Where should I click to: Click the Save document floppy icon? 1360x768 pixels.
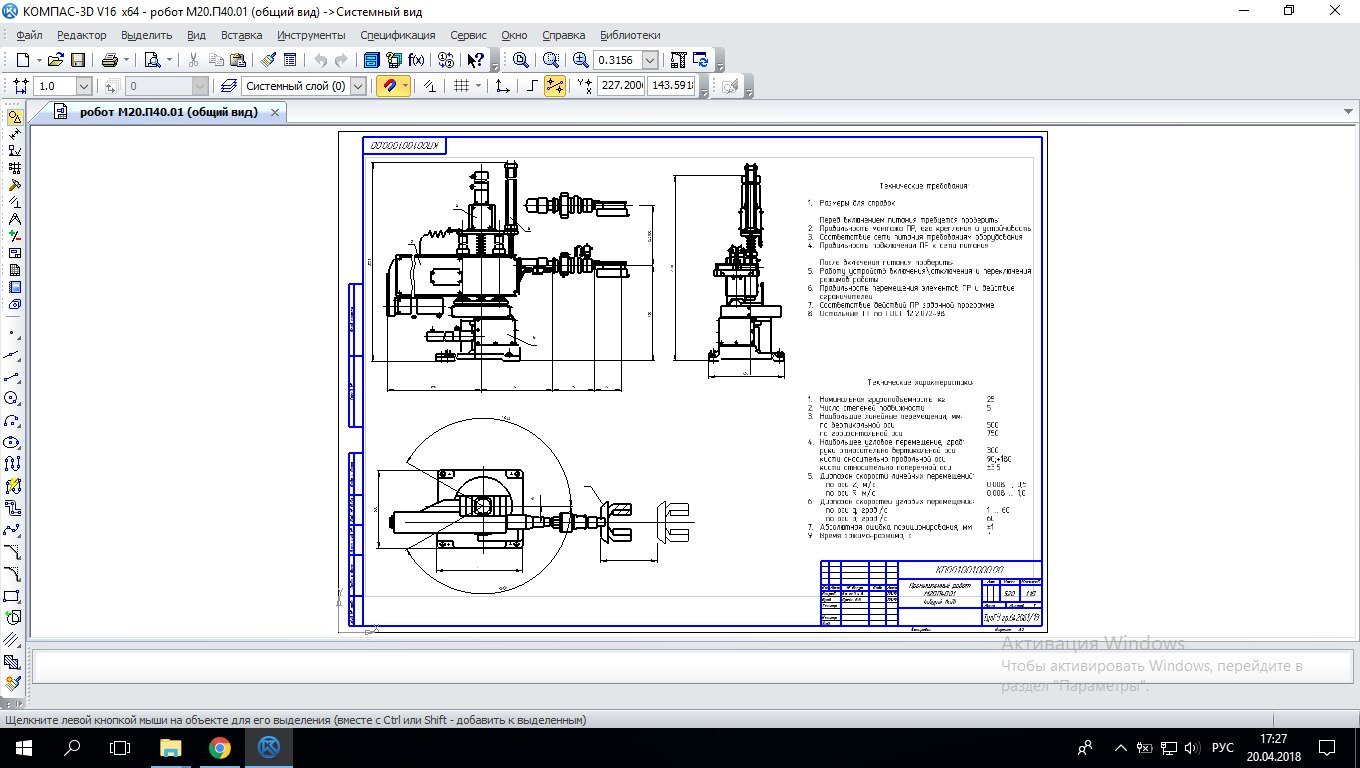coord(78,60)
